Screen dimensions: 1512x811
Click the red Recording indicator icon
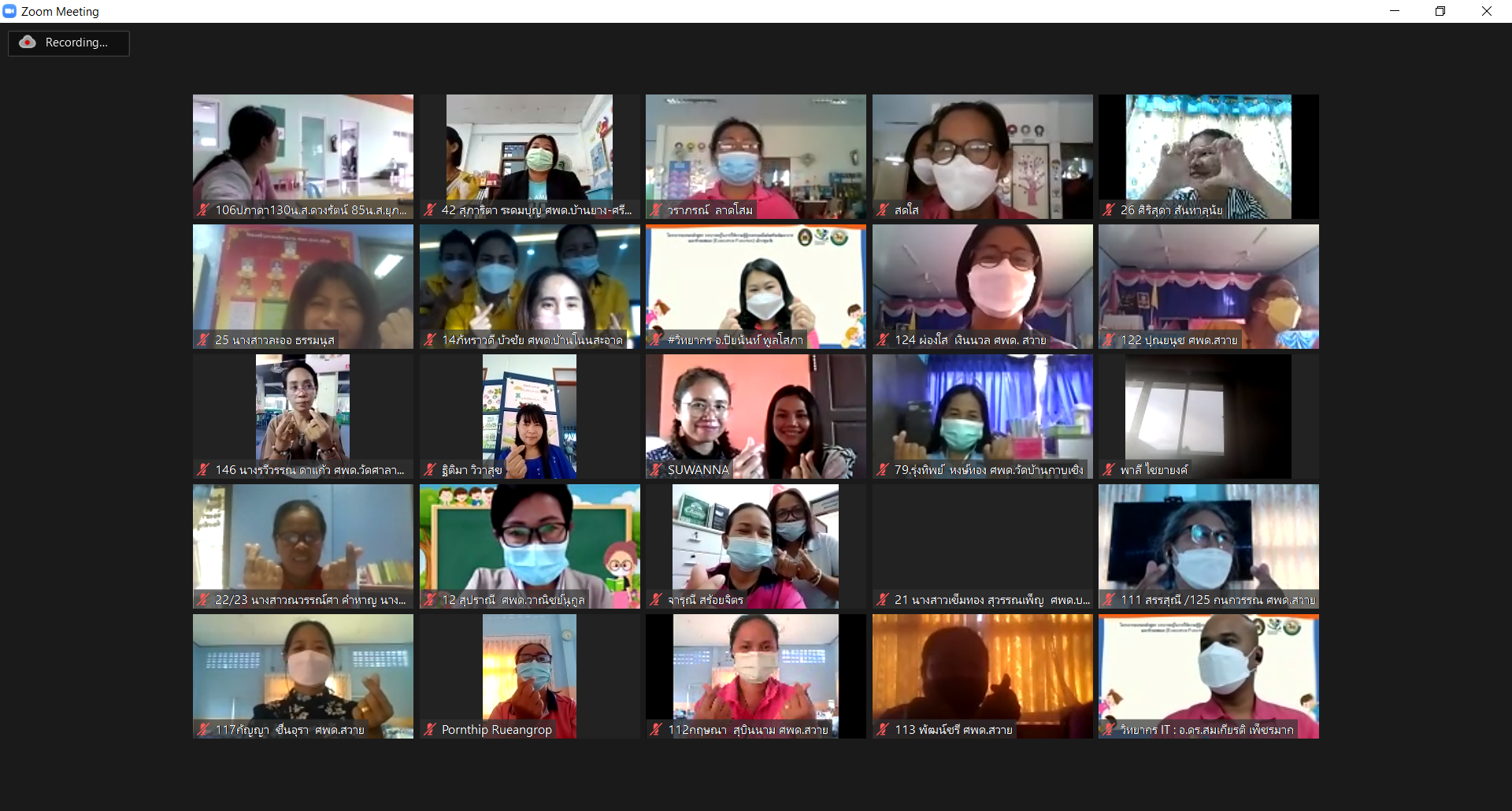coord(28,43)
